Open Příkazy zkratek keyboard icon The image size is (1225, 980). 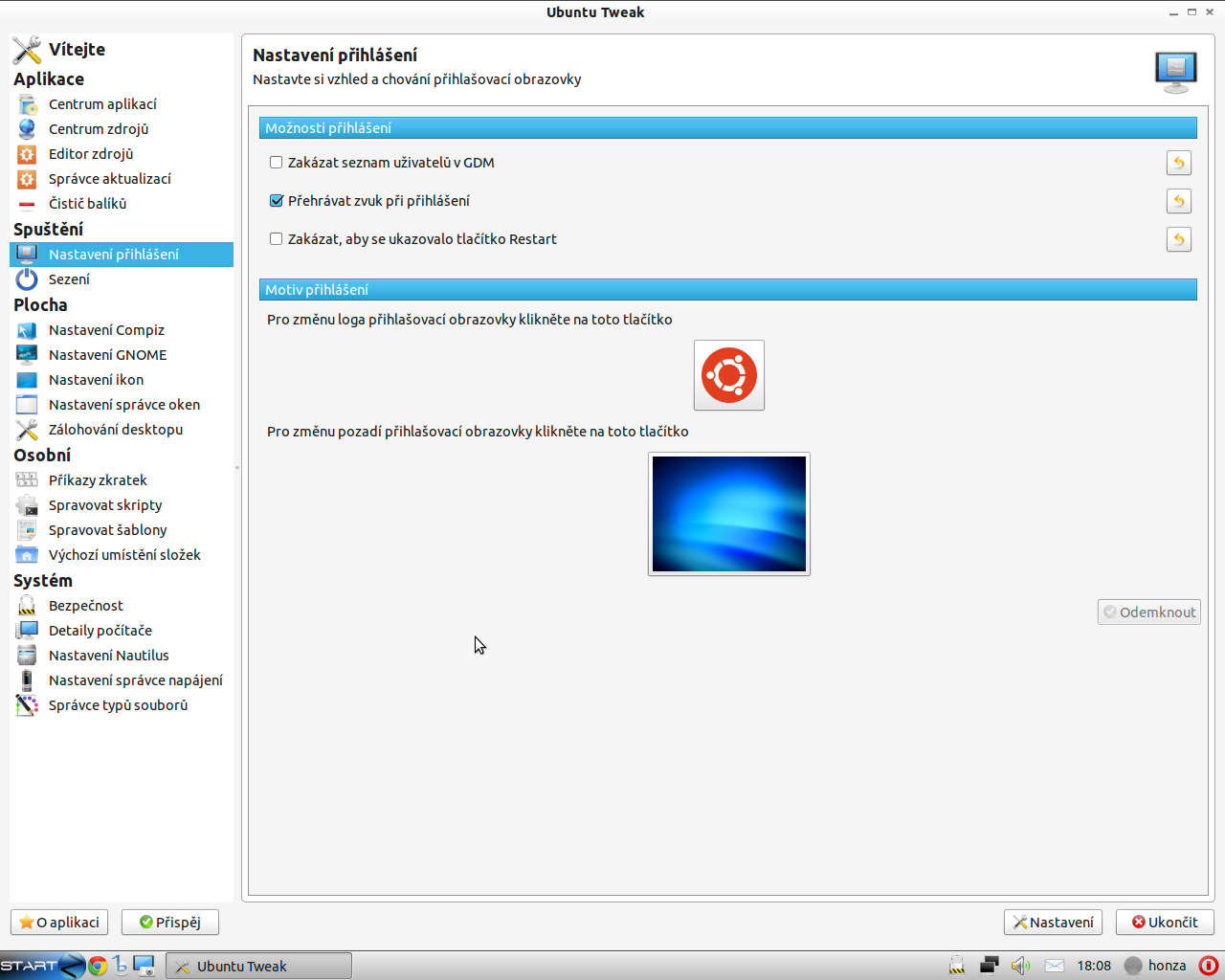[27, 480]
